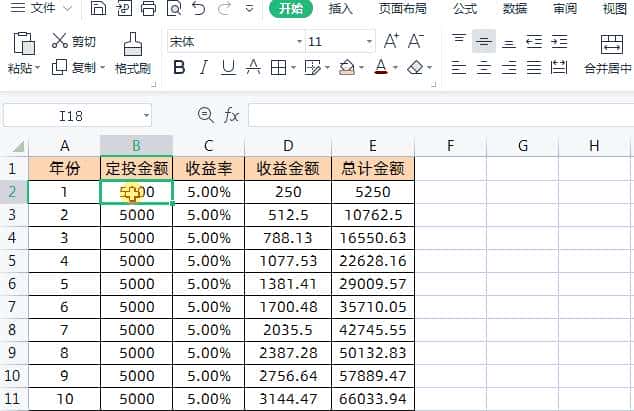634x411 pixels.
Task: Open the 数据 tab
Action: [x=515, y=8]
